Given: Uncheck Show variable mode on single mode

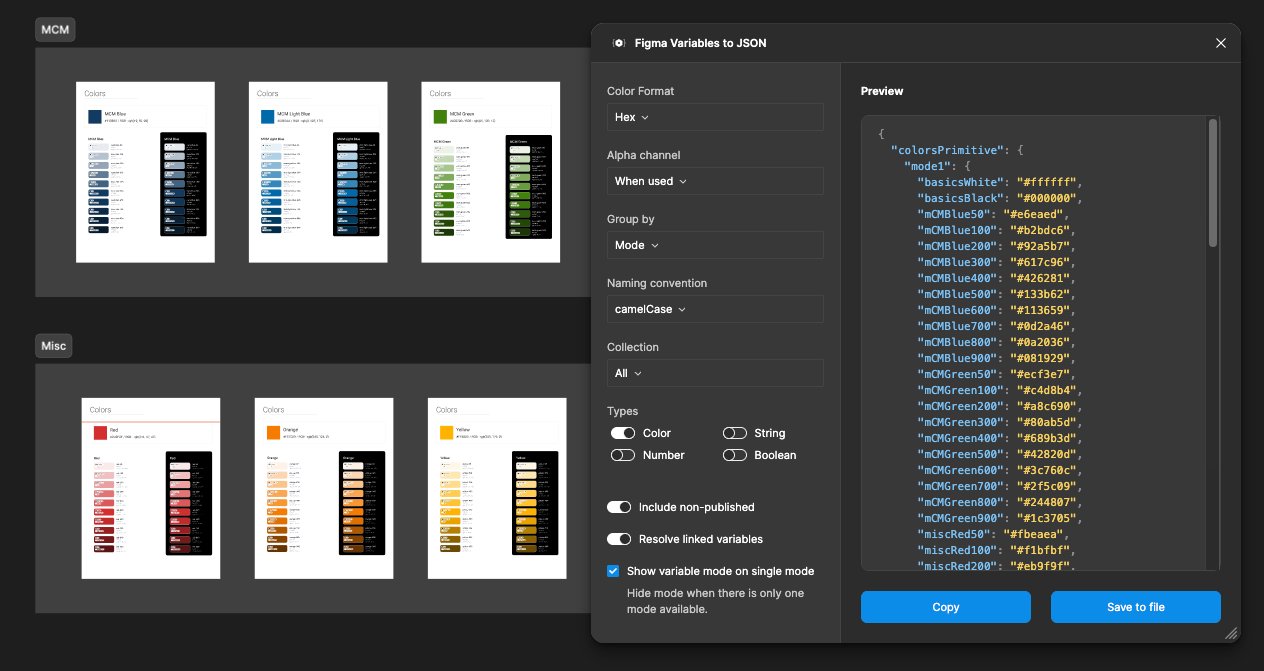Looking at the screenshot, I should (613, 571).
